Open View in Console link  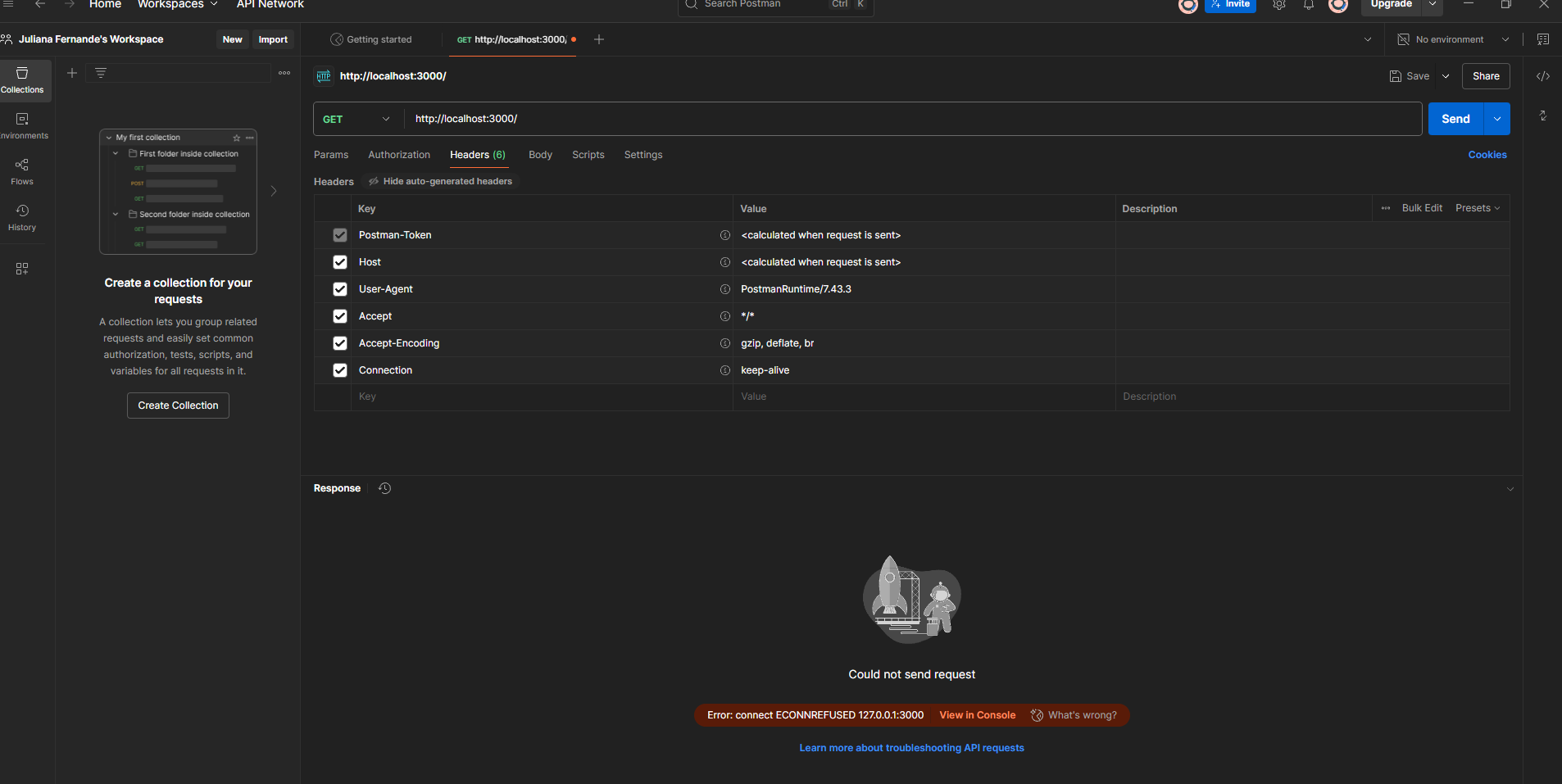pyautogui.click(x=978, y=715)
